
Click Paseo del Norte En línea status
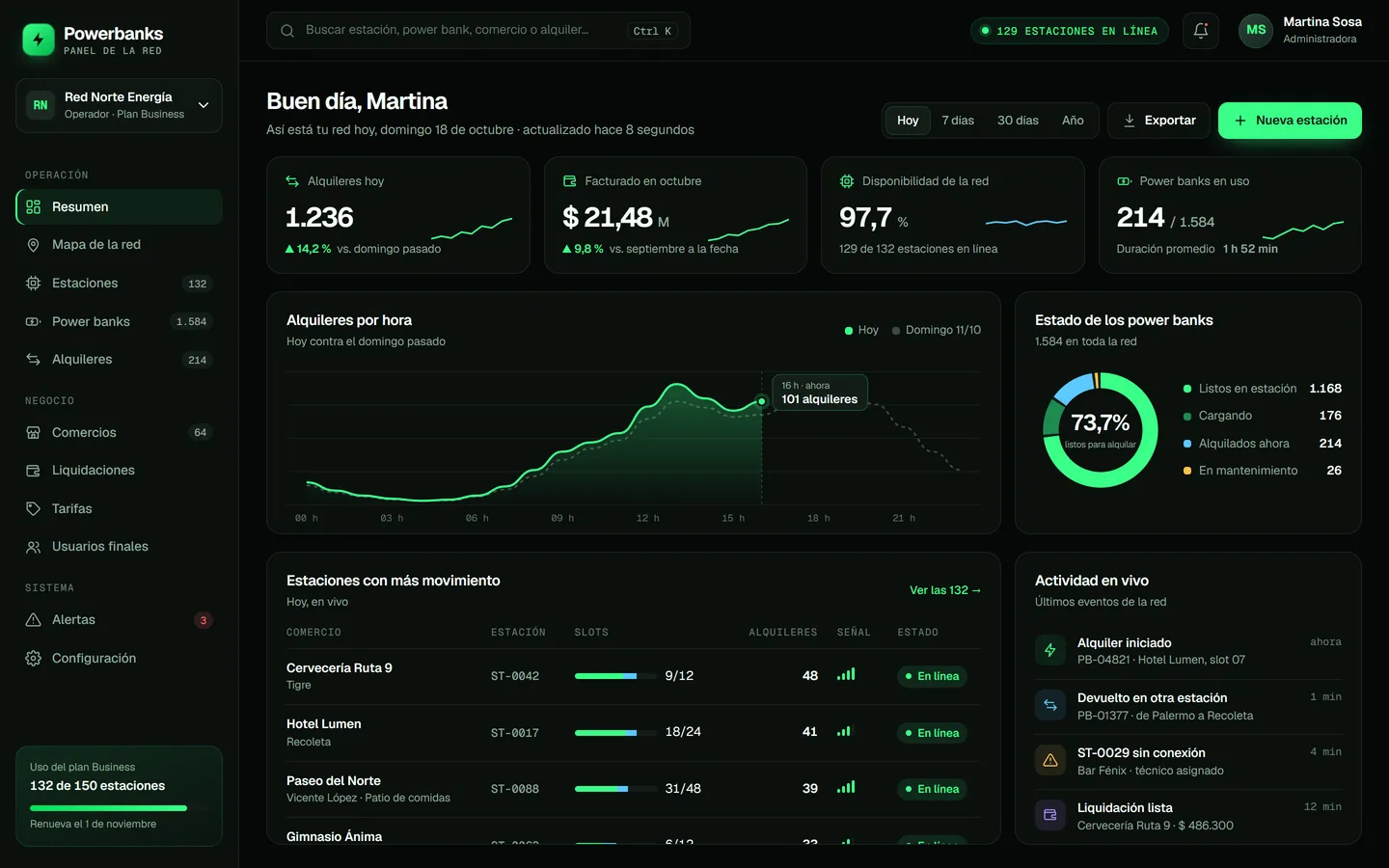click(x=932, y=789)
